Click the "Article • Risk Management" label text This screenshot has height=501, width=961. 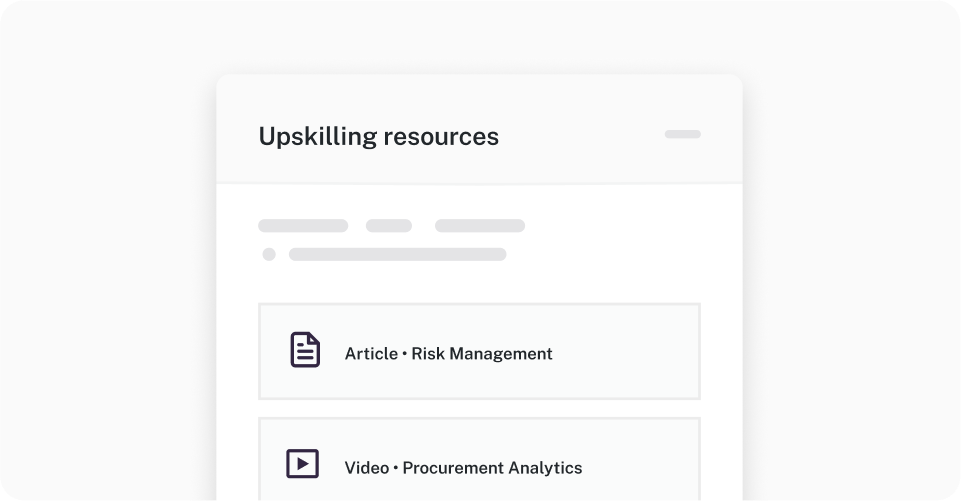(449, 354)
